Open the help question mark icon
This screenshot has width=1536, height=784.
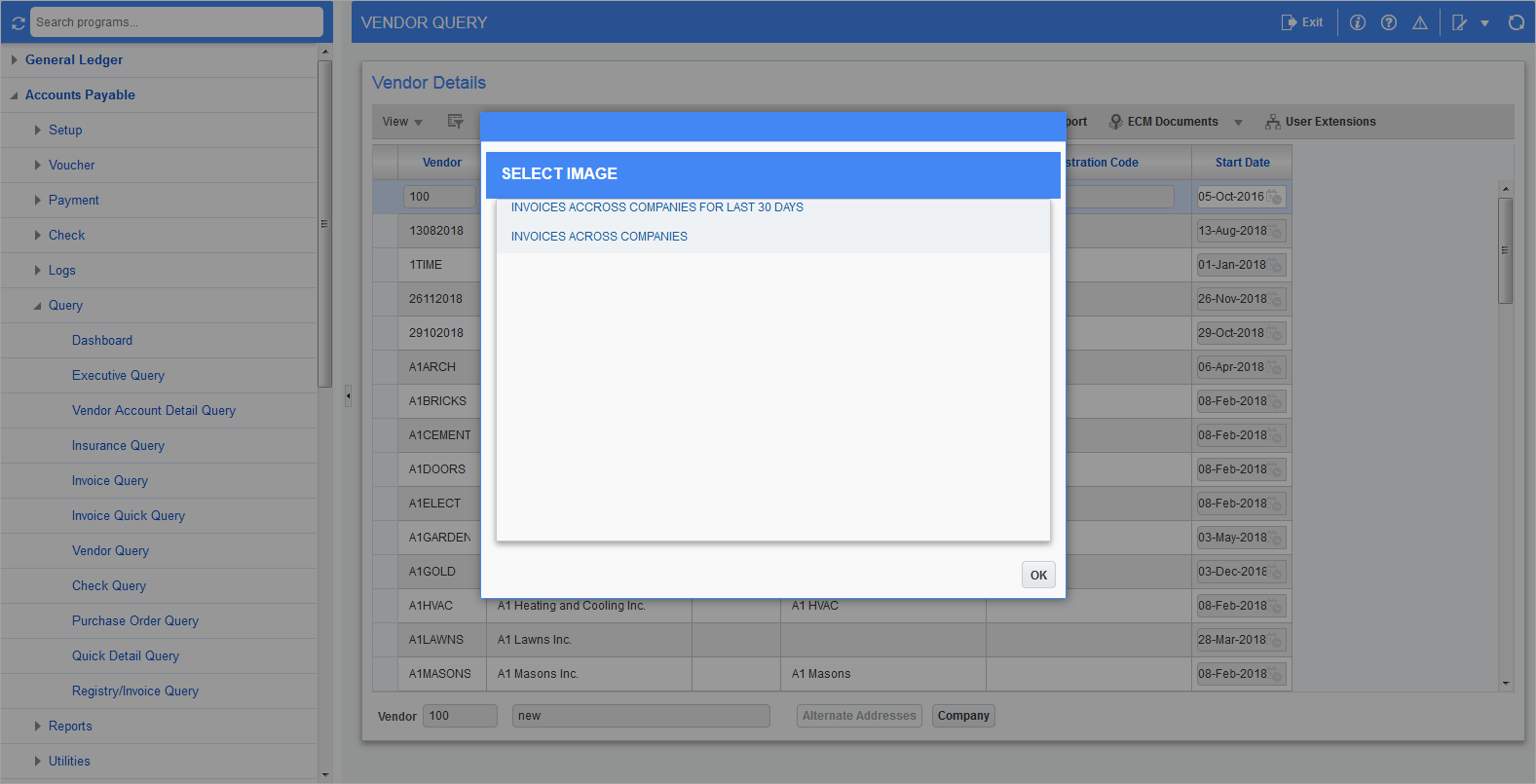pos(1388,22)
